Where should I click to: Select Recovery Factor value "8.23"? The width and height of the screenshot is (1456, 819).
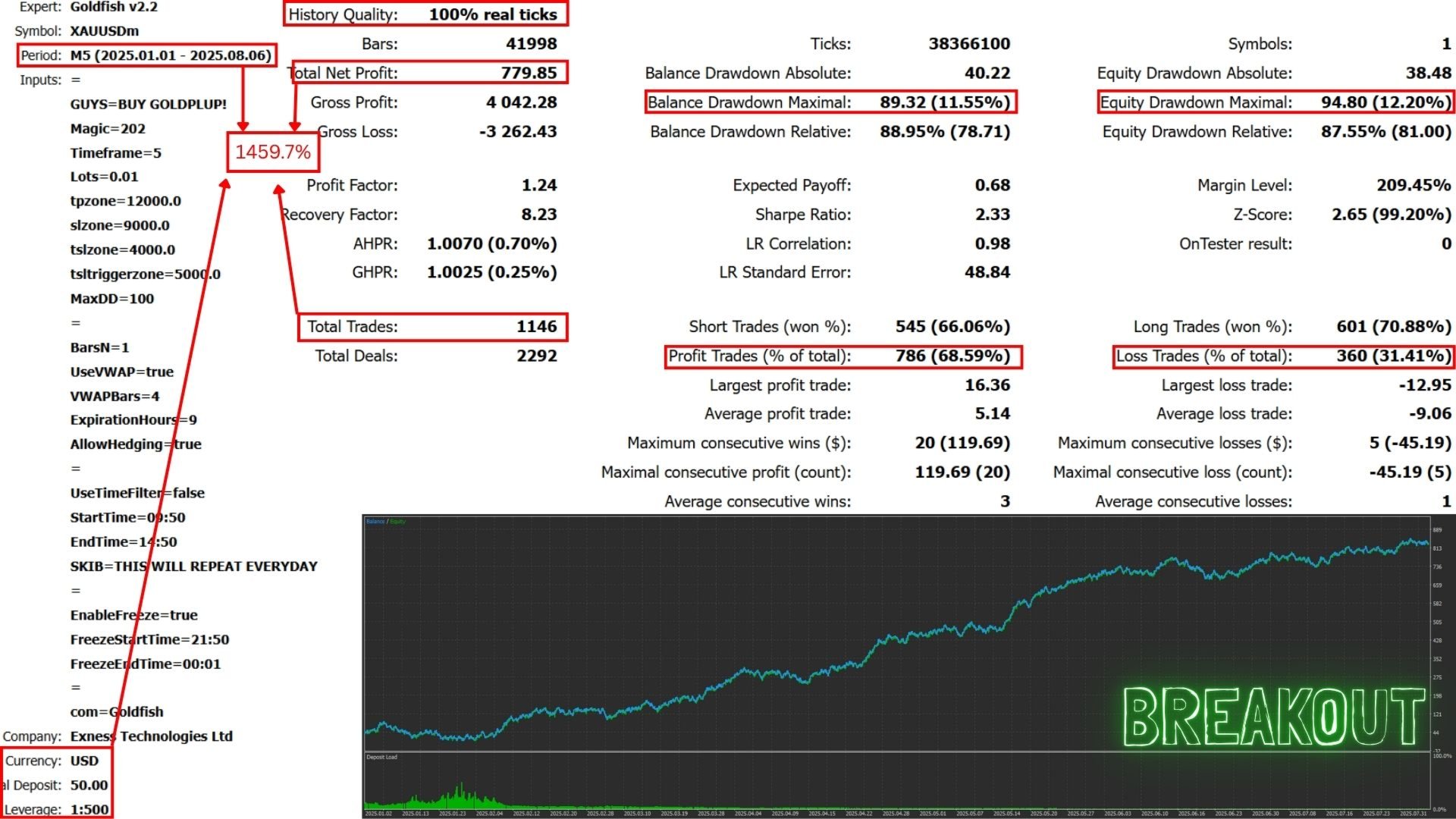click(x=539, y=215)
